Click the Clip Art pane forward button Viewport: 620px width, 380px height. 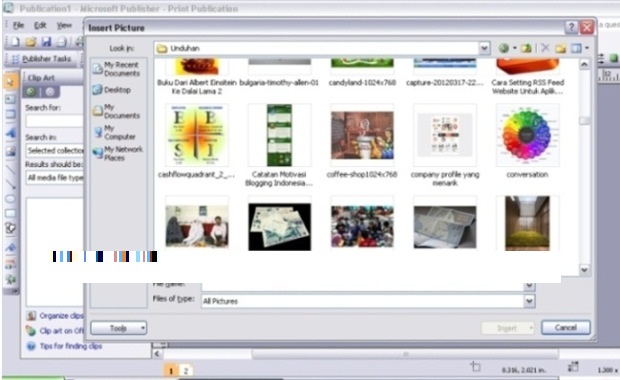[50, 92]
